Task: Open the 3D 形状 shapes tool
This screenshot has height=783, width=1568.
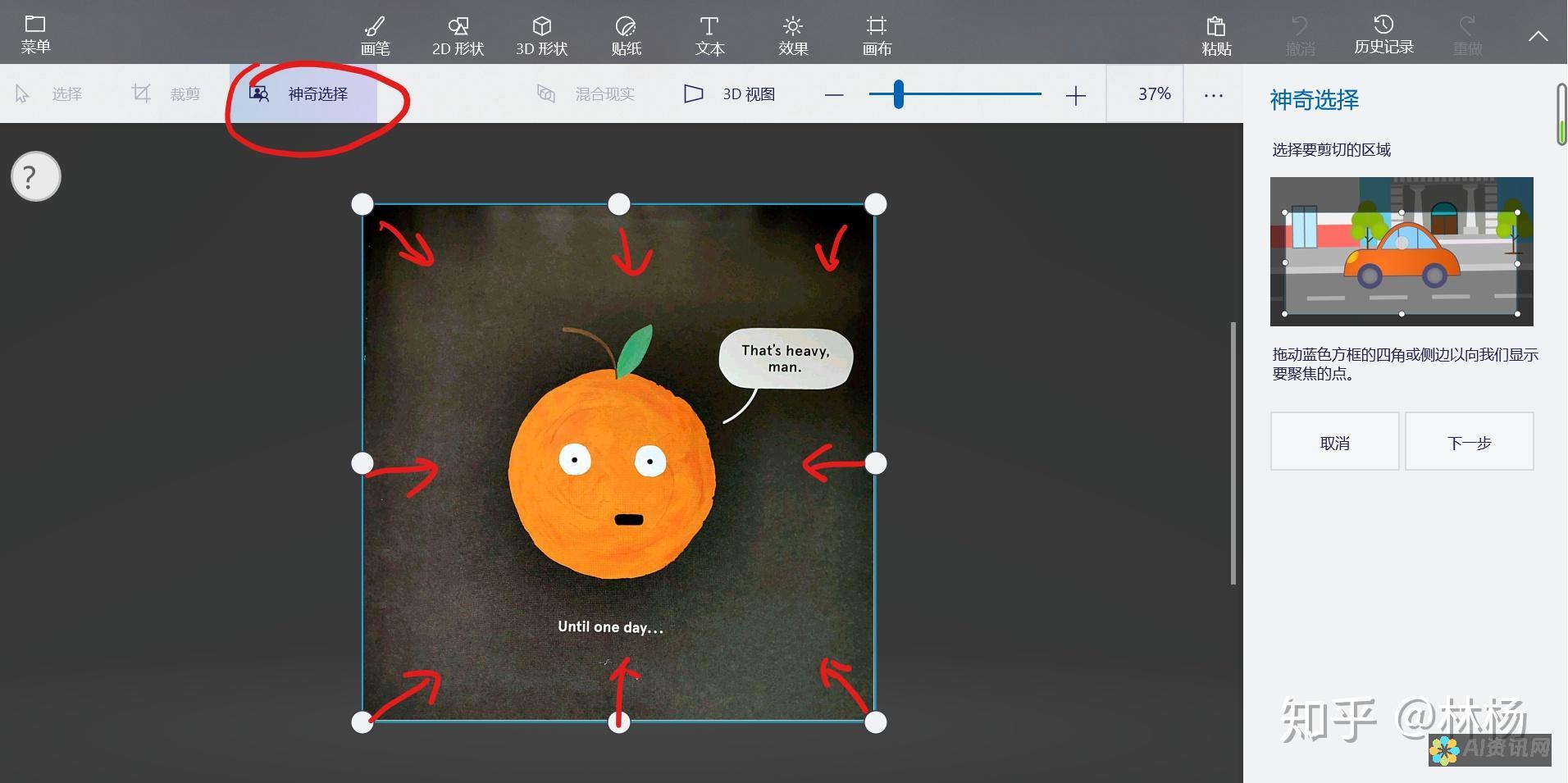Action: point(542,36)
